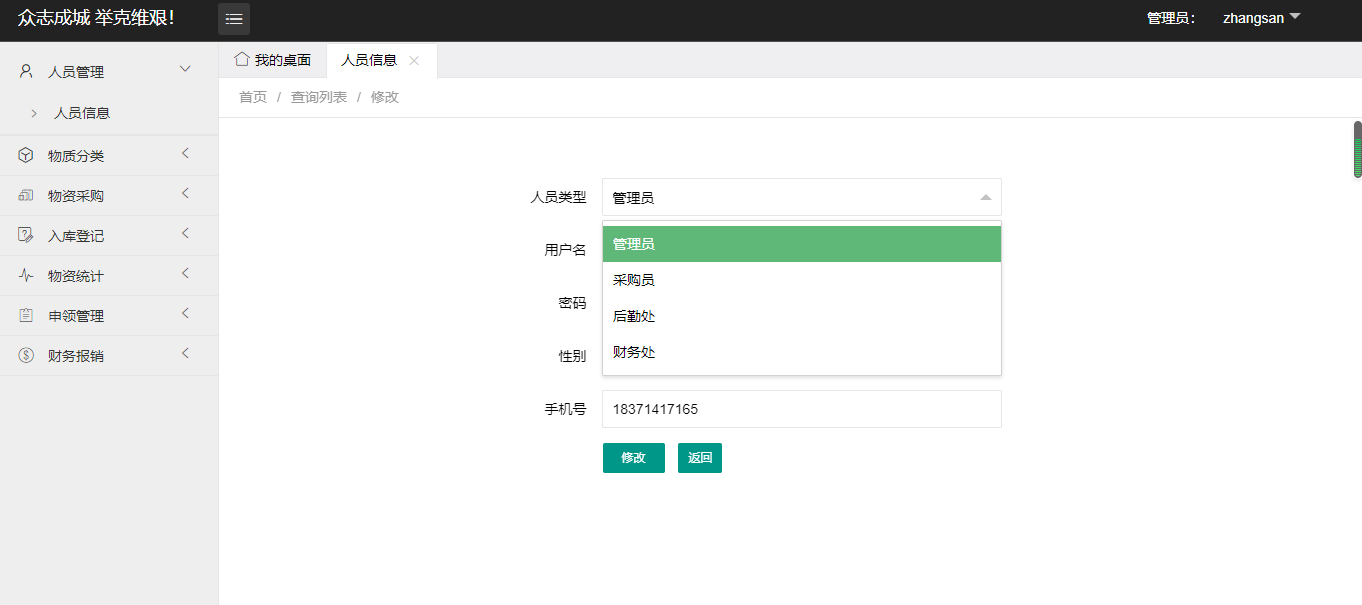Click the 物资采购 icon in sidebar
The height and width of the screenshot is (605, 1362).
pos(26,196)
